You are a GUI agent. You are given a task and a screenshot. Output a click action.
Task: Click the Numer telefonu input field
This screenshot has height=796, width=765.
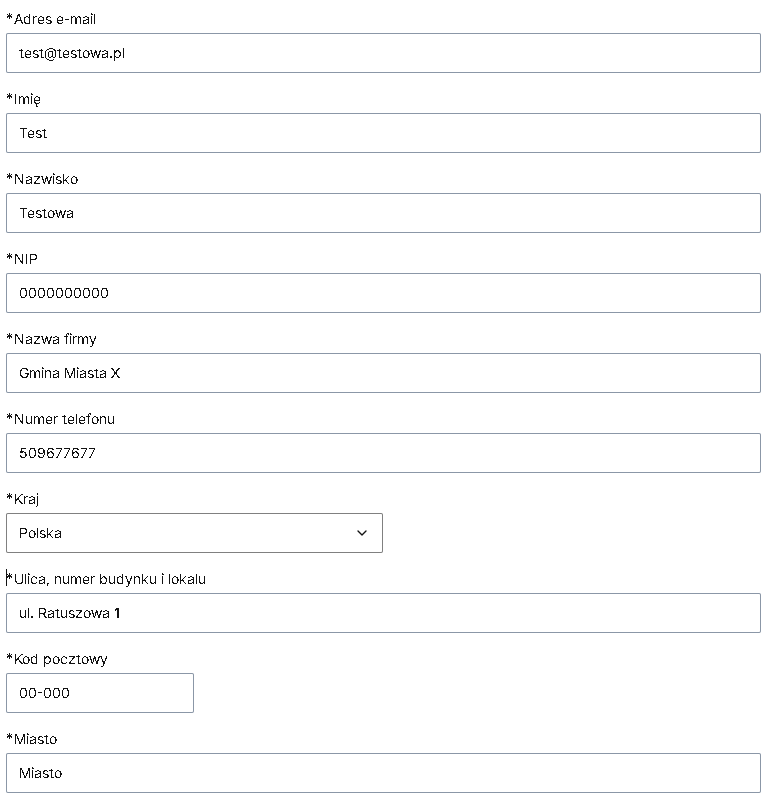tap(383, 453)
